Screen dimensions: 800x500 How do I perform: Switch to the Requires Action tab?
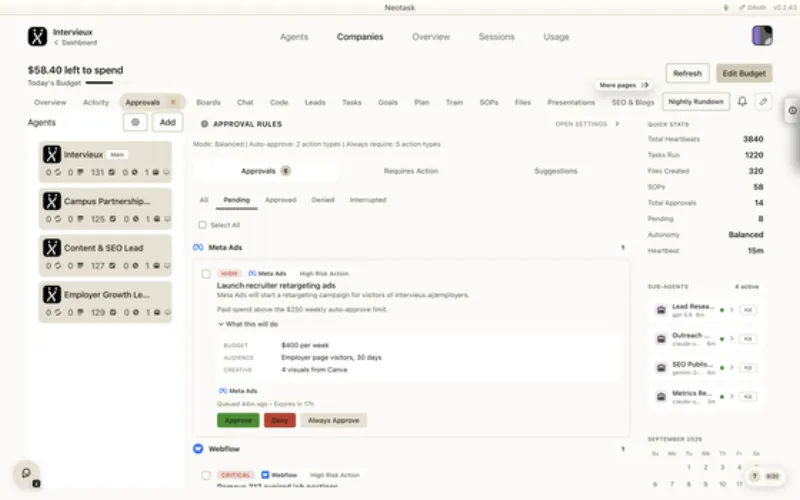tap(411, 171)
